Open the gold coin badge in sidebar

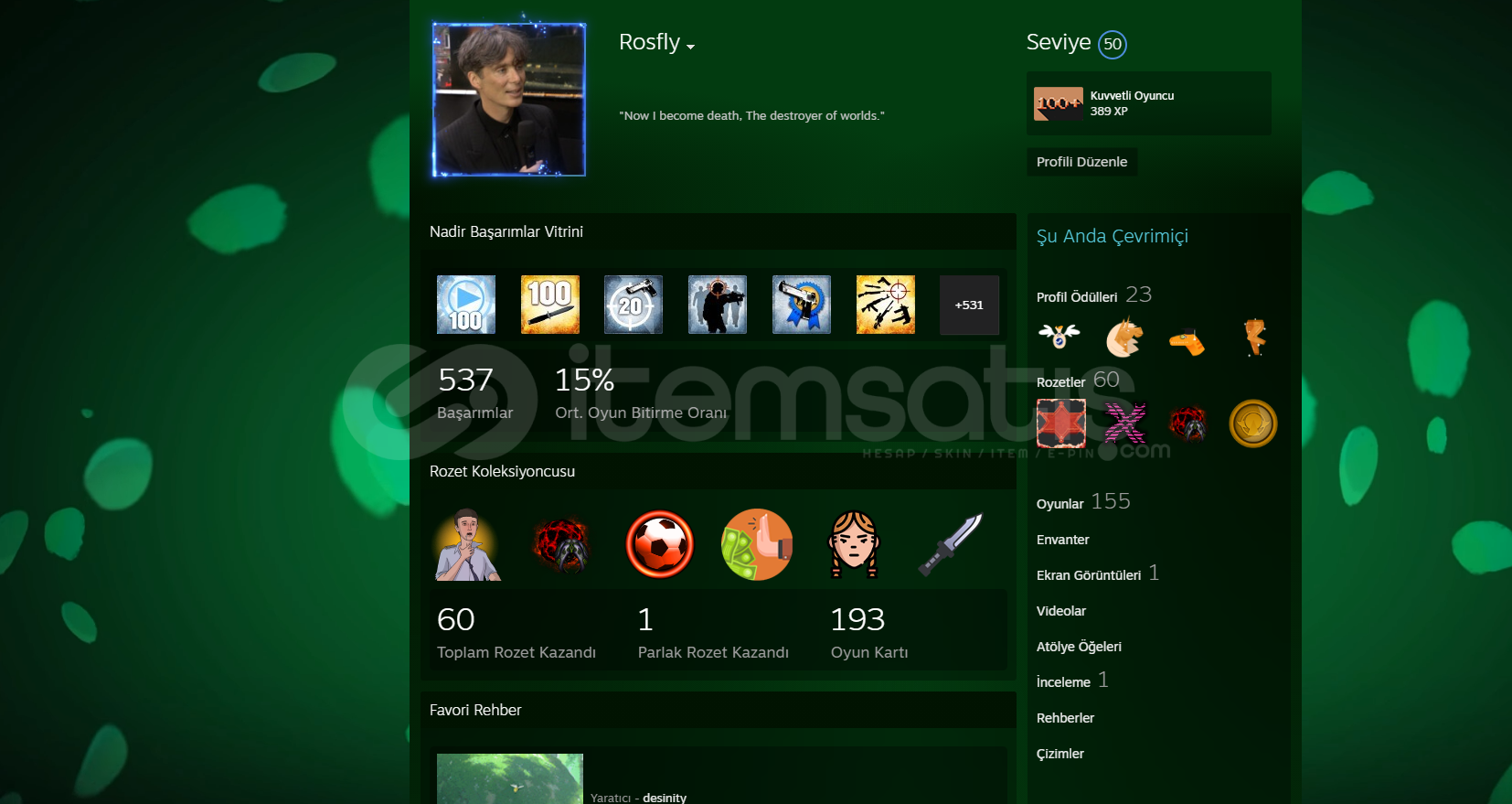point(1252,423)
